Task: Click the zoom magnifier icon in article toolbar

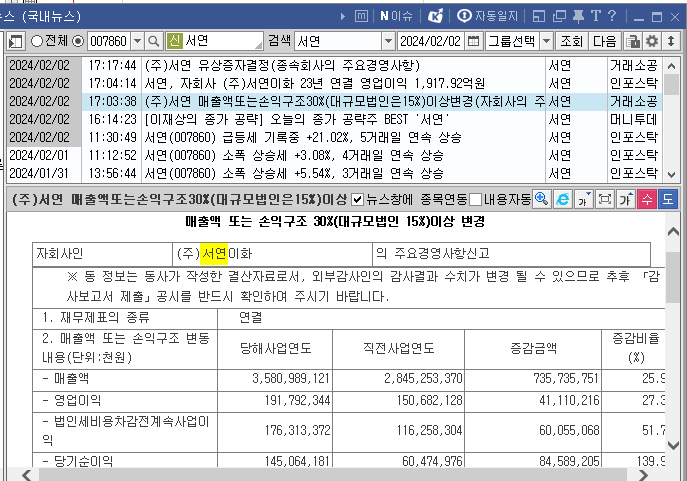Action: (542, 199)
